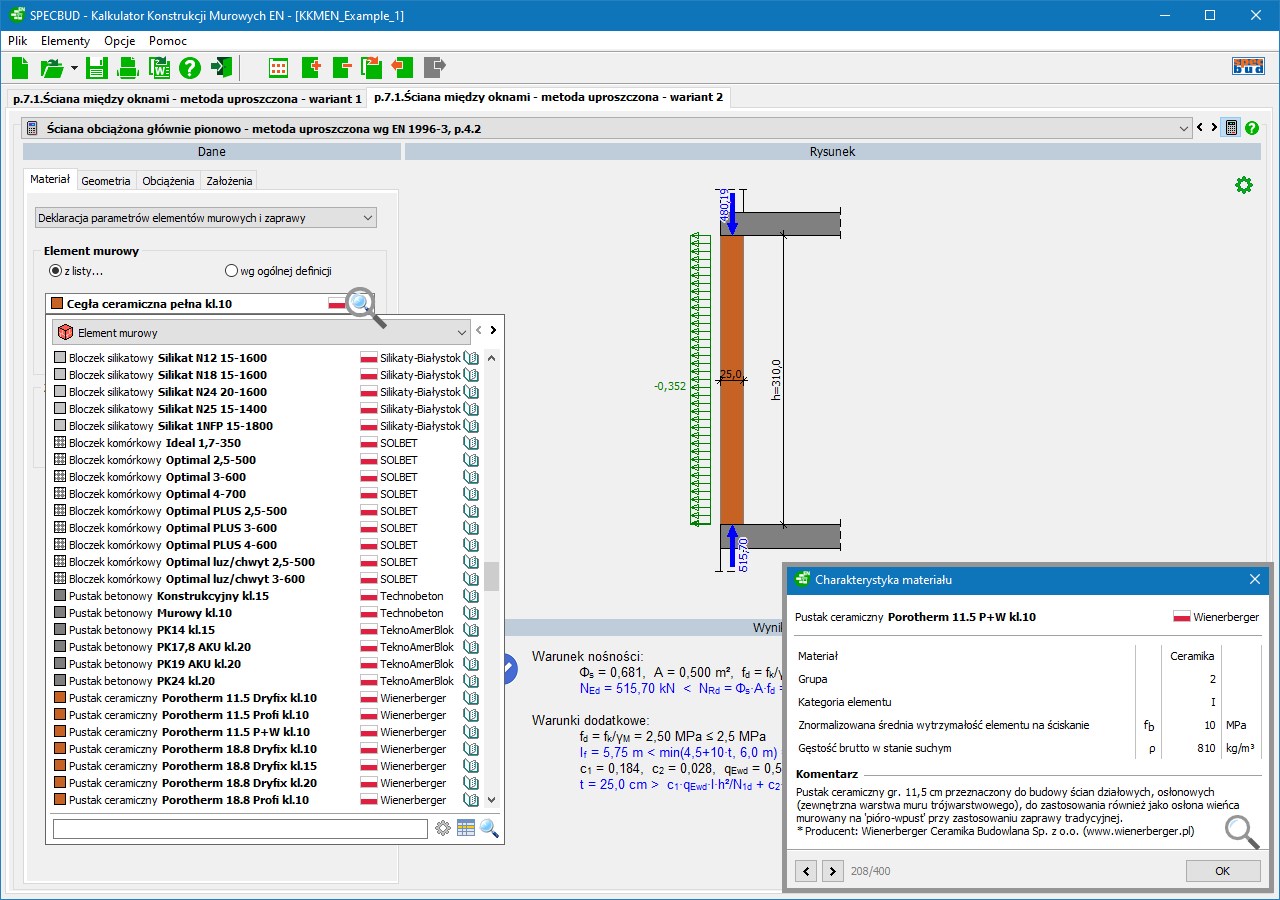Open the Opcje menu
This screenshot has height=900, width=1280.
(x=119, y=41)
